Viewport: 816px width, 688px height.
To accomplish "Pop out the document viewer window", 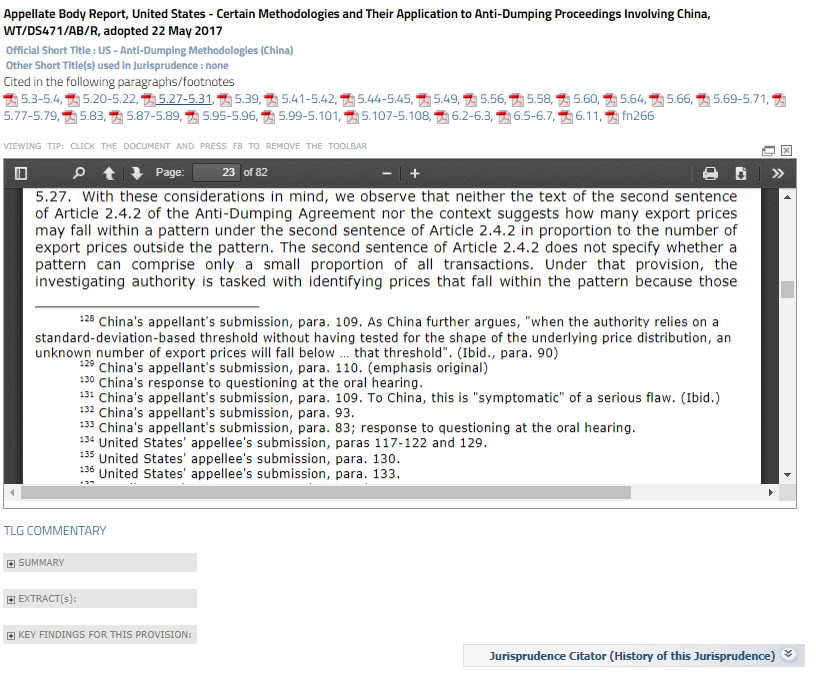I will coord(768,151).
